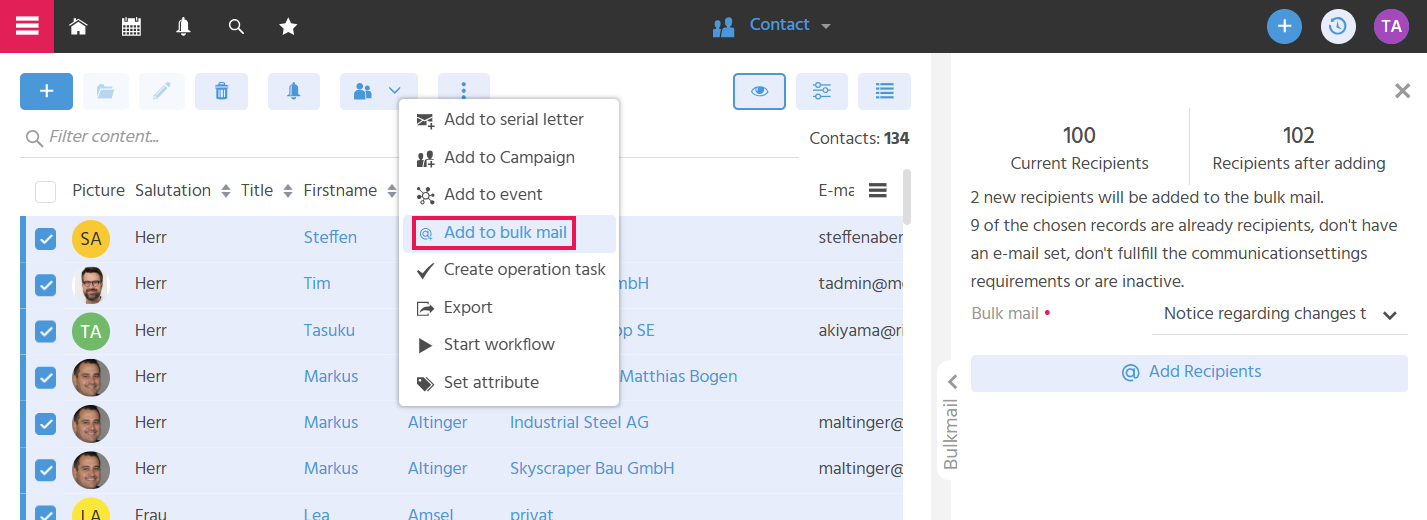Open Skyscraper Bau GmbH company link
This screenshot has height=520, width=1427.
592,469
